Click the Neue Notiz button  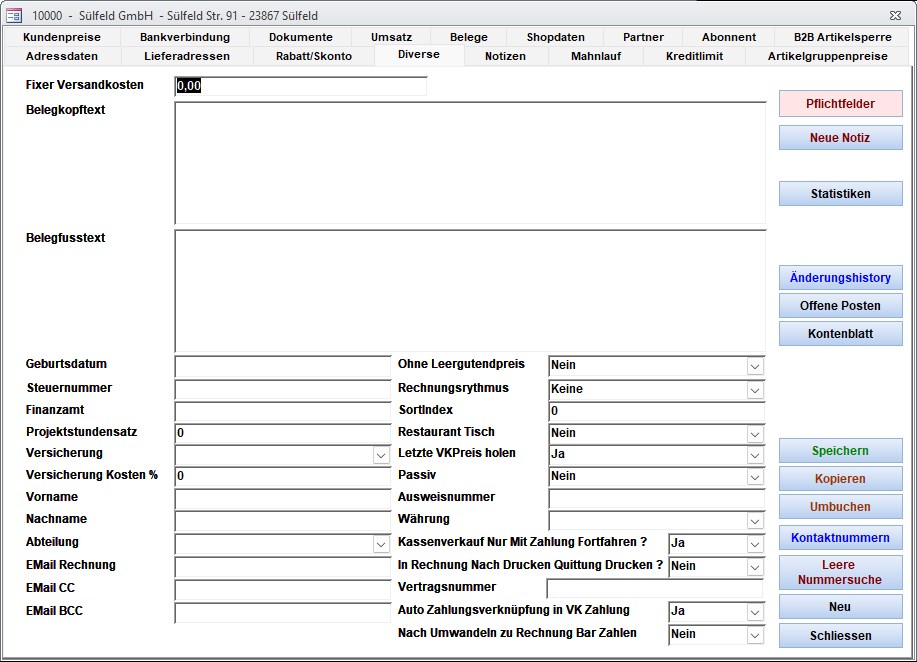pos(840,138)
